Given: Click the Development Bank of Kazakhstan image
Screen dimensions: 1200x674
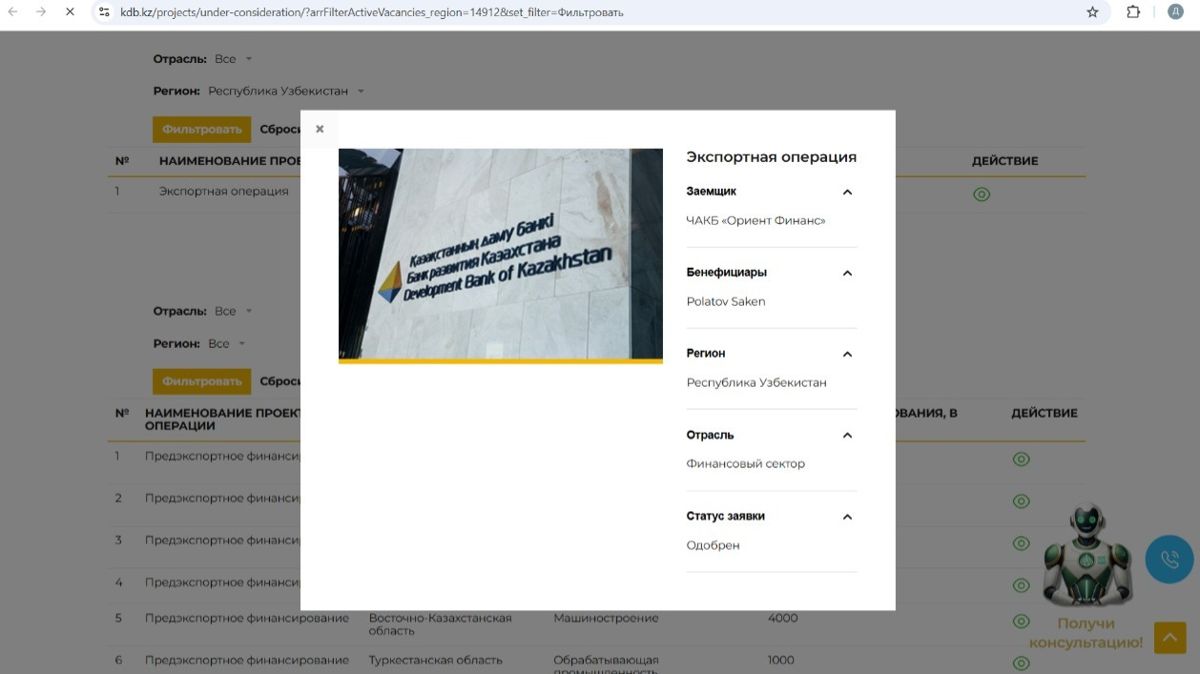Looking at the screenshot, I should pos(500,255).
